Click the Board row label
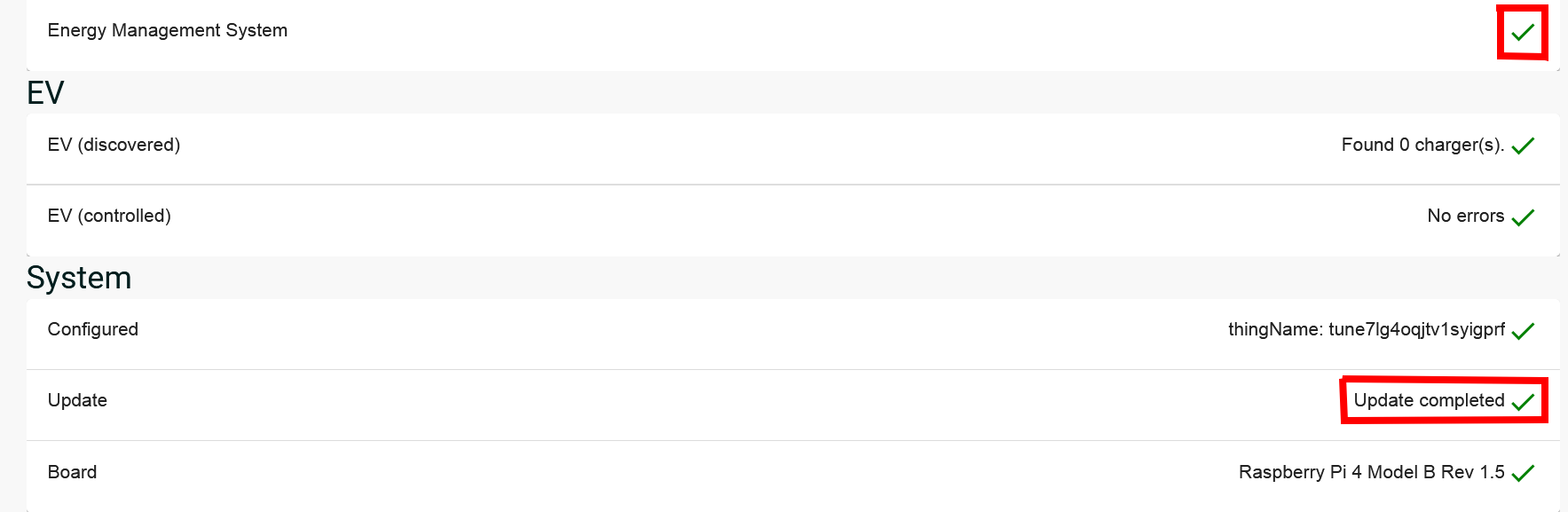Viewport: 1568px width, 512px height. (72, 472)
